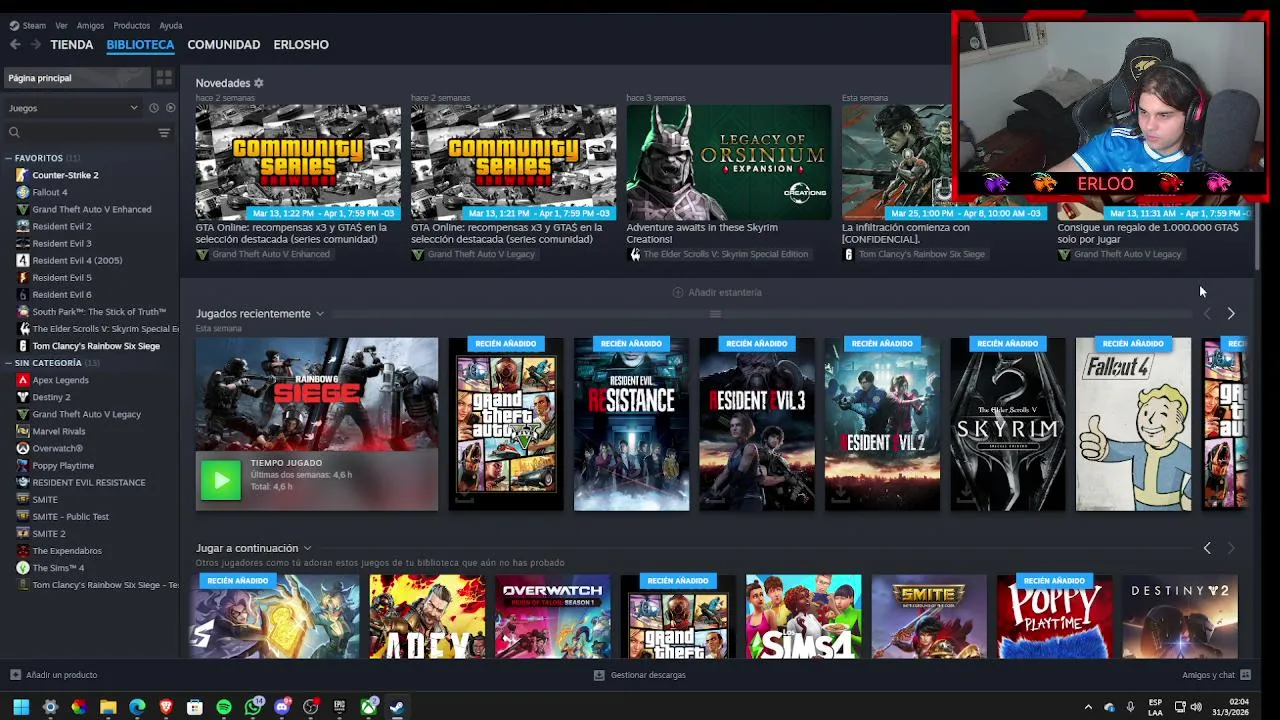Click Añadir un producto
This screenshot has width=1280, height=720.
click(x=53, y=675)
